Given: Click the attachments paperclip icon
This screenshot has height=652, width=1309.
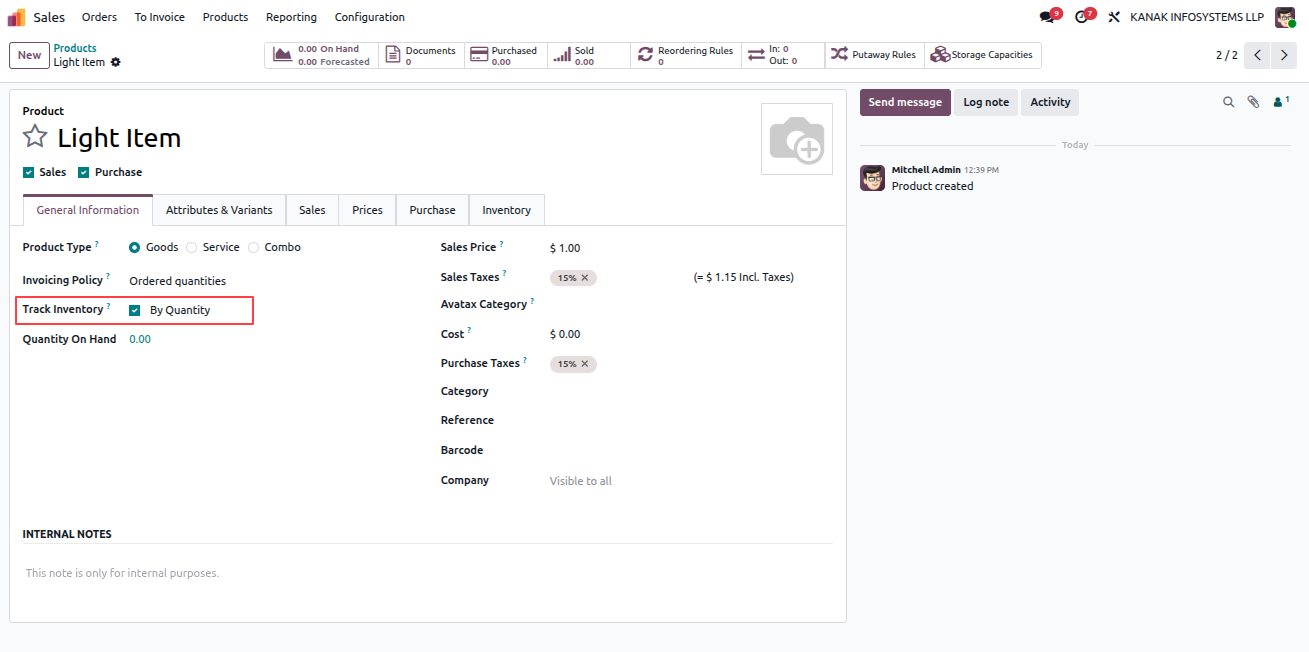Looking at the screenshot, I should click(x=1253, y=102).
